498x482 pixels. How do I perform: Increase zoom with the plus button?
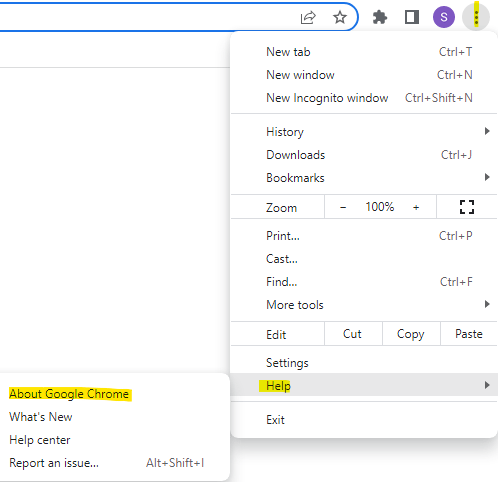(x=416, y=207)
